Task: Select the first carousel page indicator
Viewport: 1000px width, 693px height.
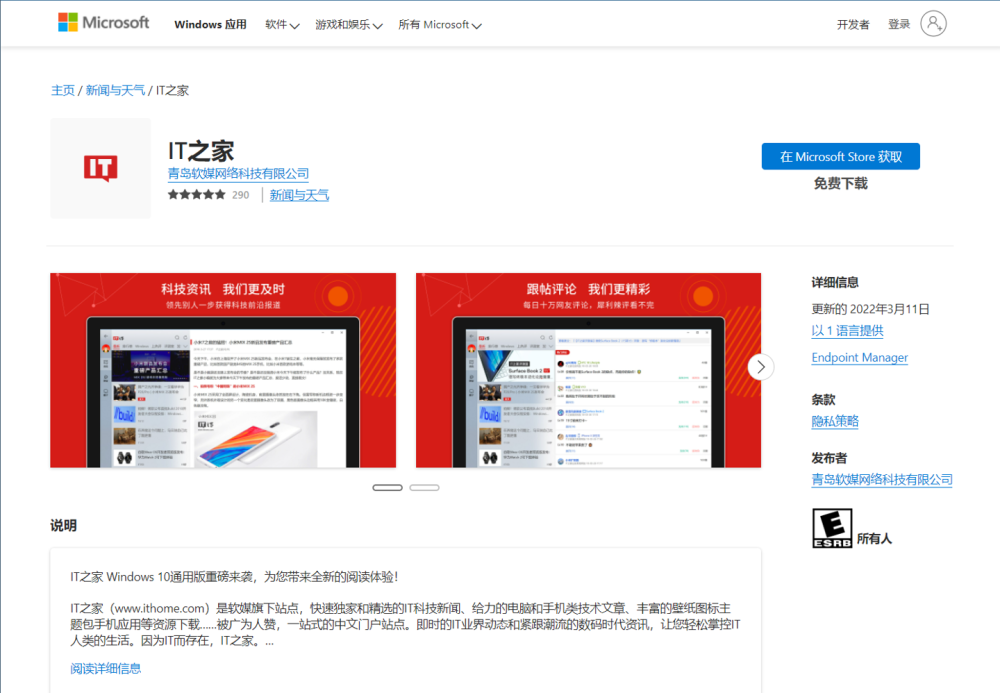Action: click(387, 488)
